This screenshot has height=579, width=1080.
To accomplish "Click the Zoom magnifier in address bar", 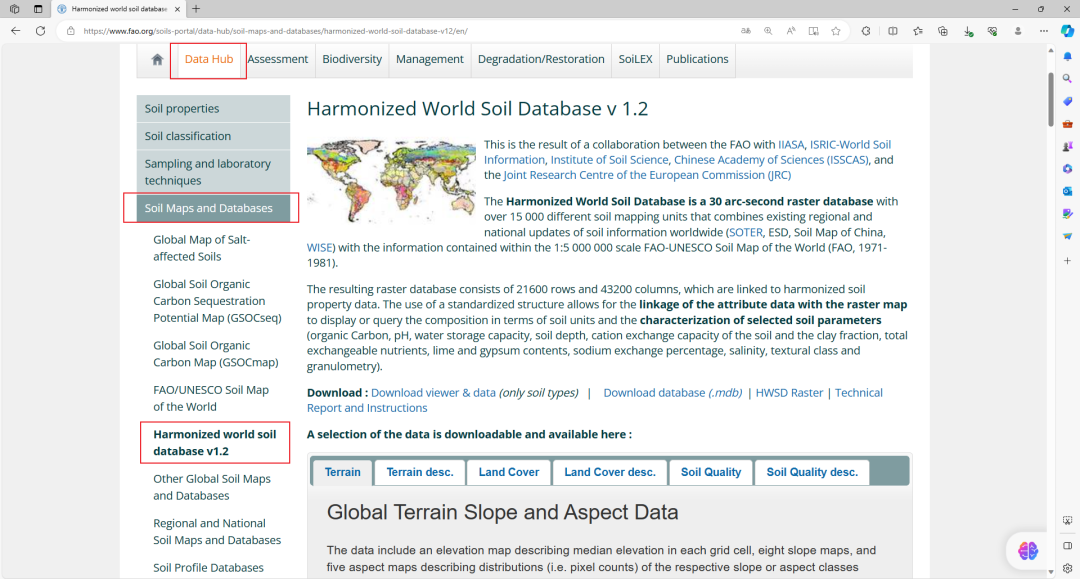I will coord(768,31).
